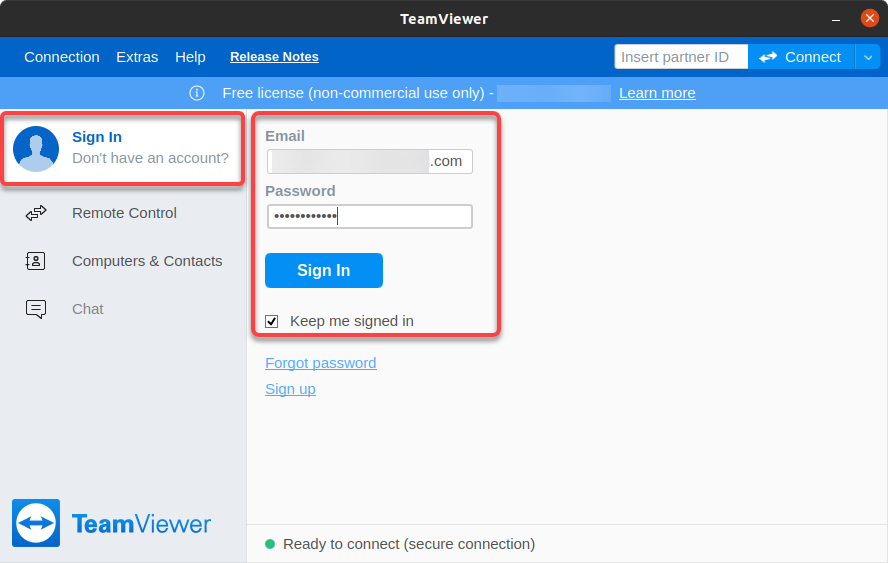The width and height of the screenshot is (888, 563).
Task: Click Don't have an account? text
Action: (x=150, y=158)
